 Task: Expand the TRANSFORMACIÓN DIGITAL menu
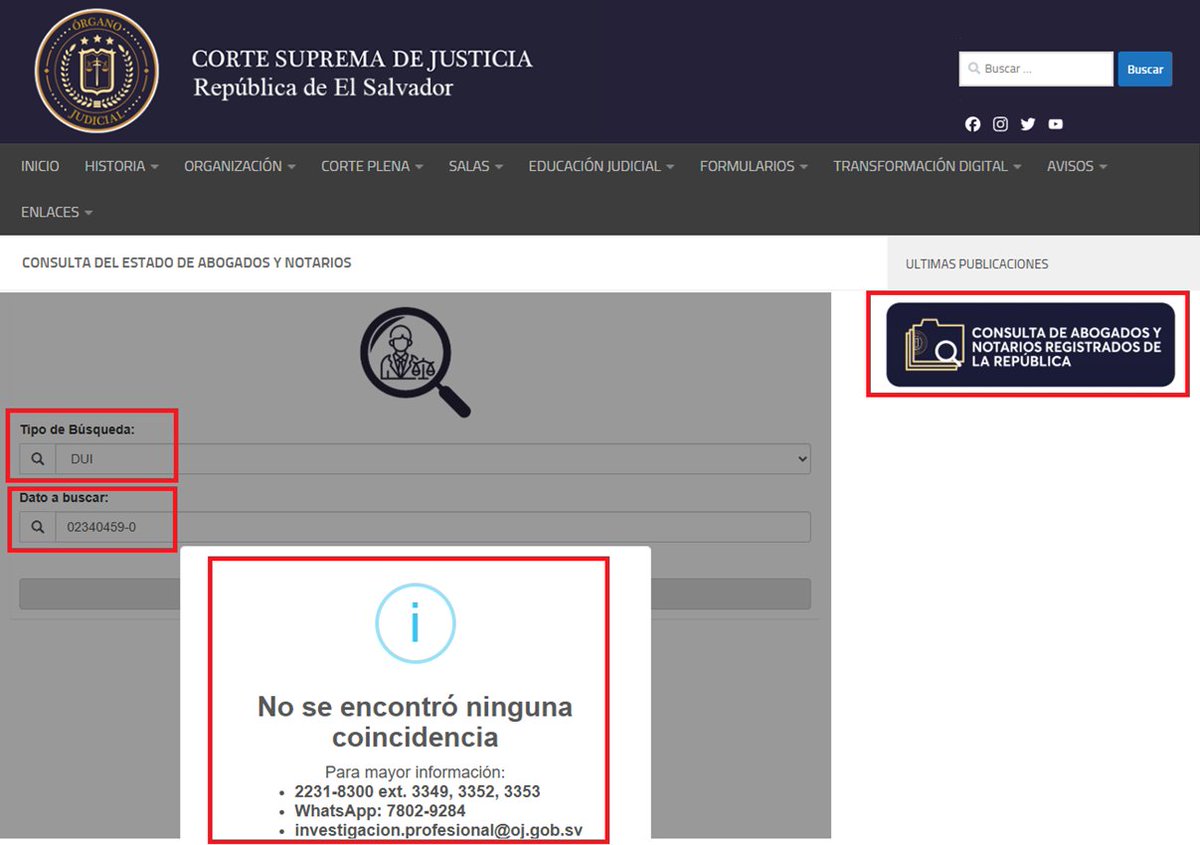click(927, 166)
